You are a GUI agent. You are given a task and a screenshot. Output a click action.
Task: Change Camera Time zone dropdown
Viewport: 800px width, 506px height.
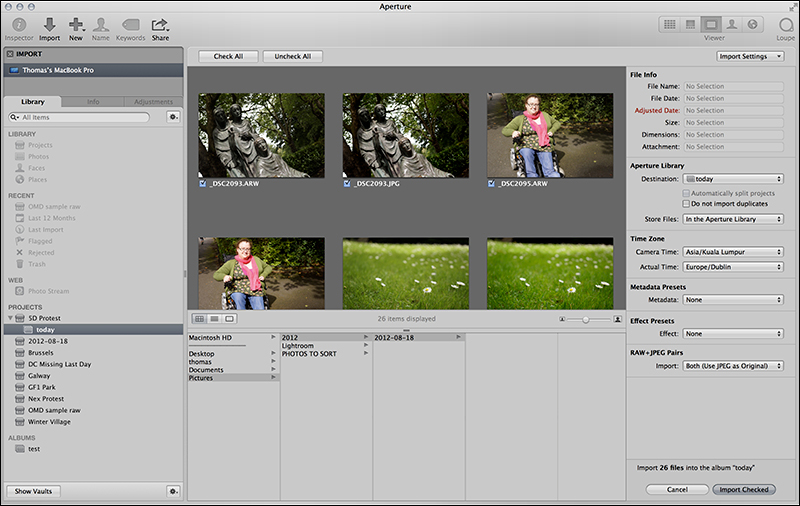click(733, 252)
